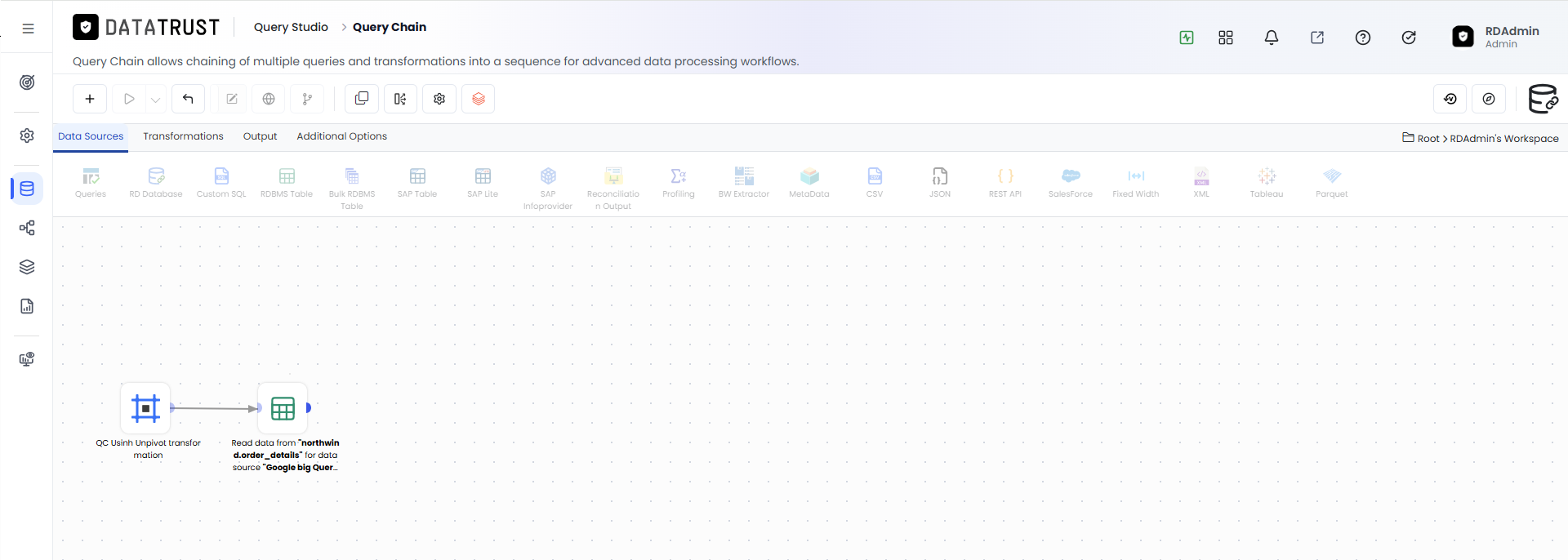This screenshot has width=1568, height=560.
Task: Click the globe toolbar icon
Action: point(269,99)
